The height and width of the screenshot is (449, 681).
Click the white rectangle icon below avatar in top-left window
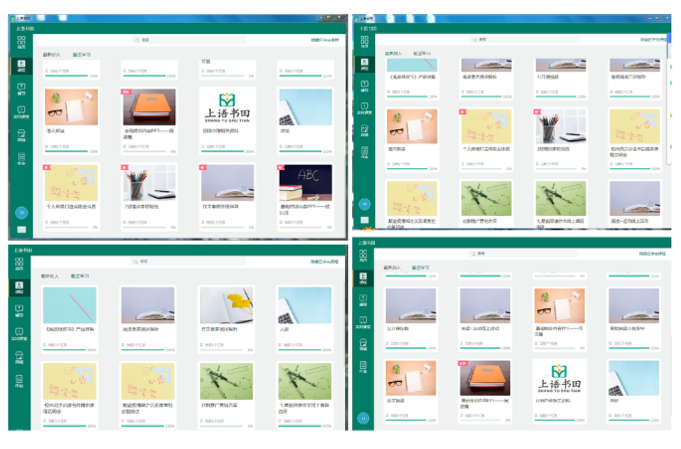click(x=21, y=230)
